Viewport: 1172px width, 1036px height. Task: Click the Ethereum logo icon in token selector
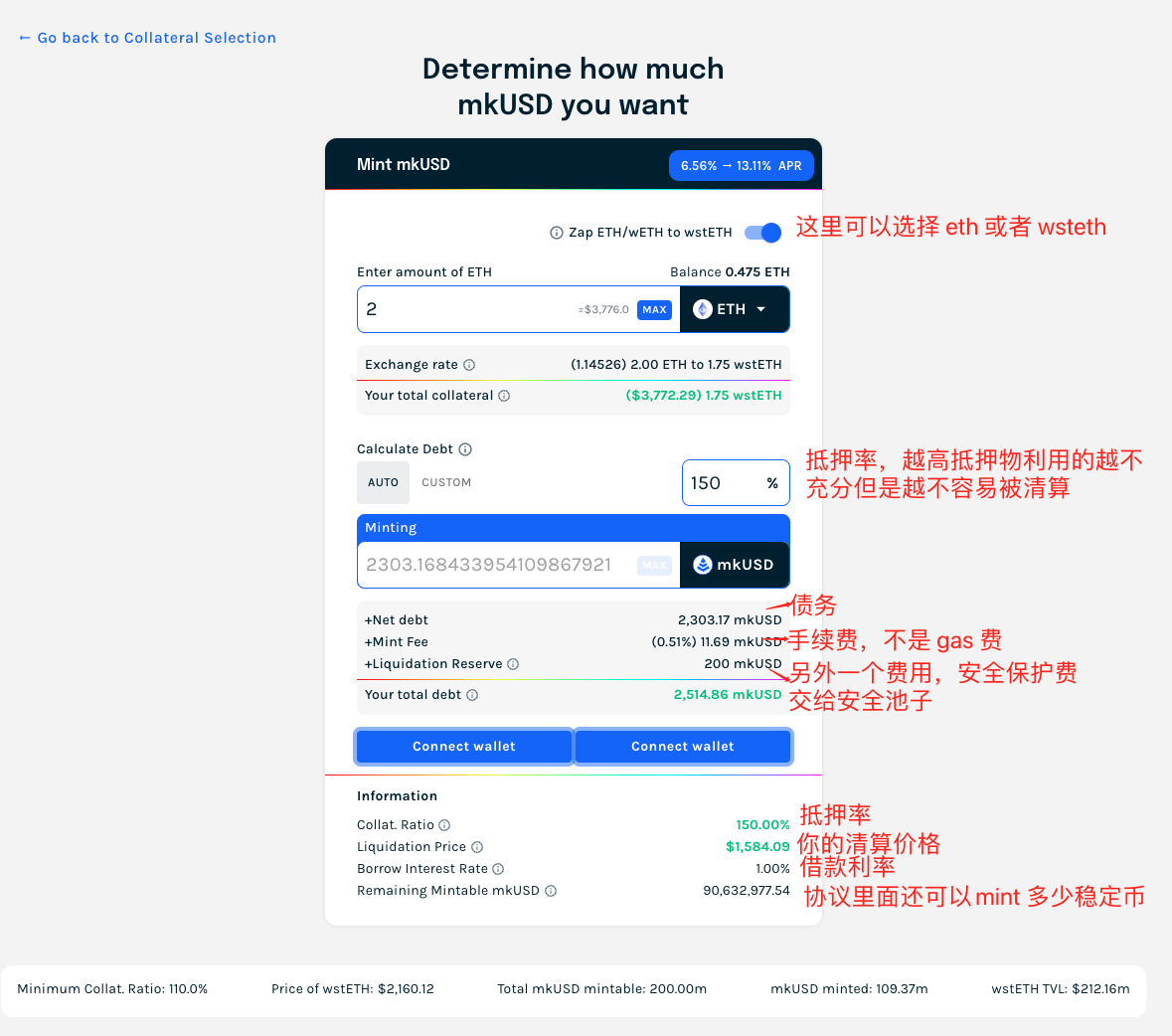pyautogui.click(x=703, y=309)
